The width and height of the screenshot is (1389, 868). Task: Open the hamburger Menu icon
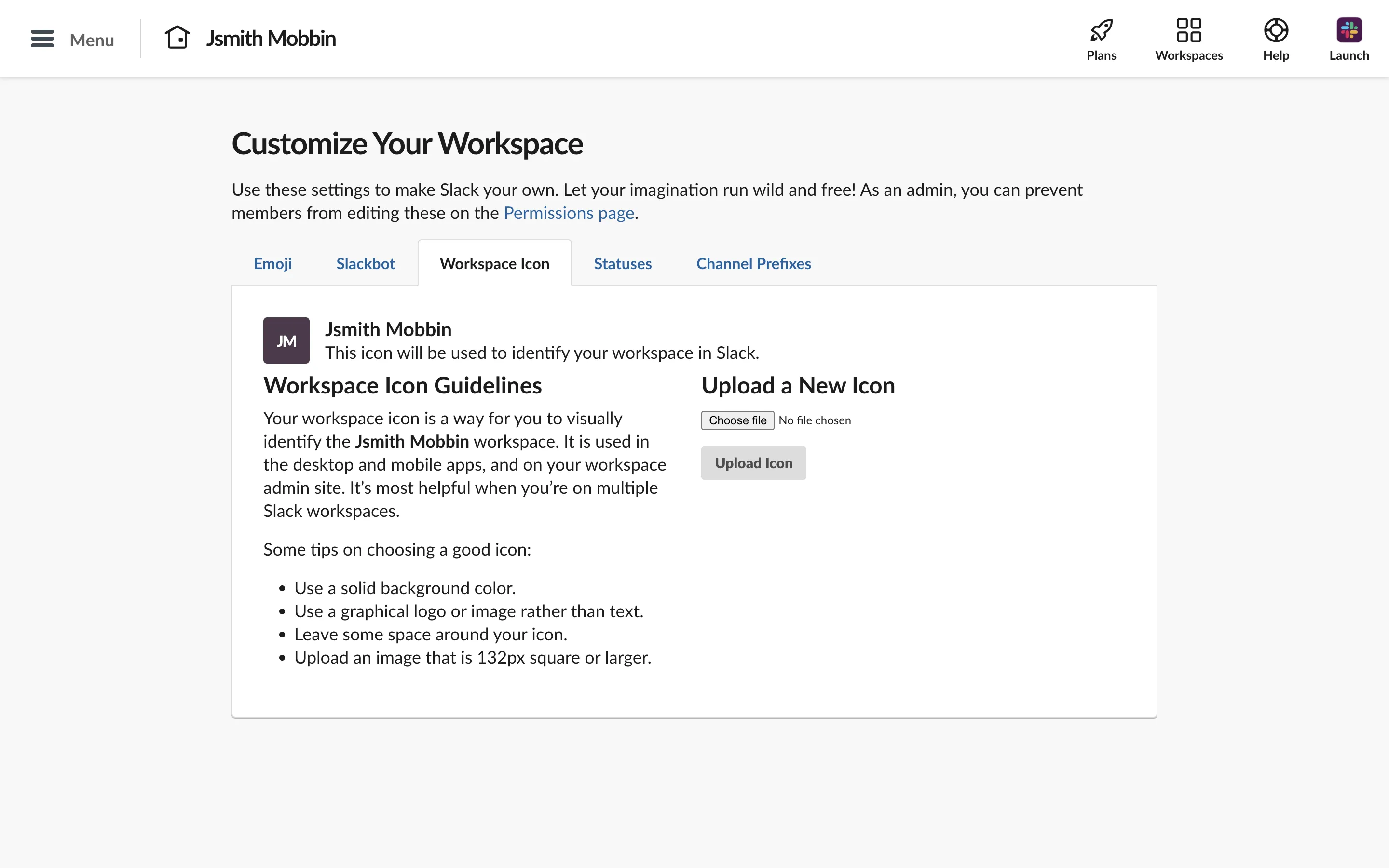[x=42, y=39]
